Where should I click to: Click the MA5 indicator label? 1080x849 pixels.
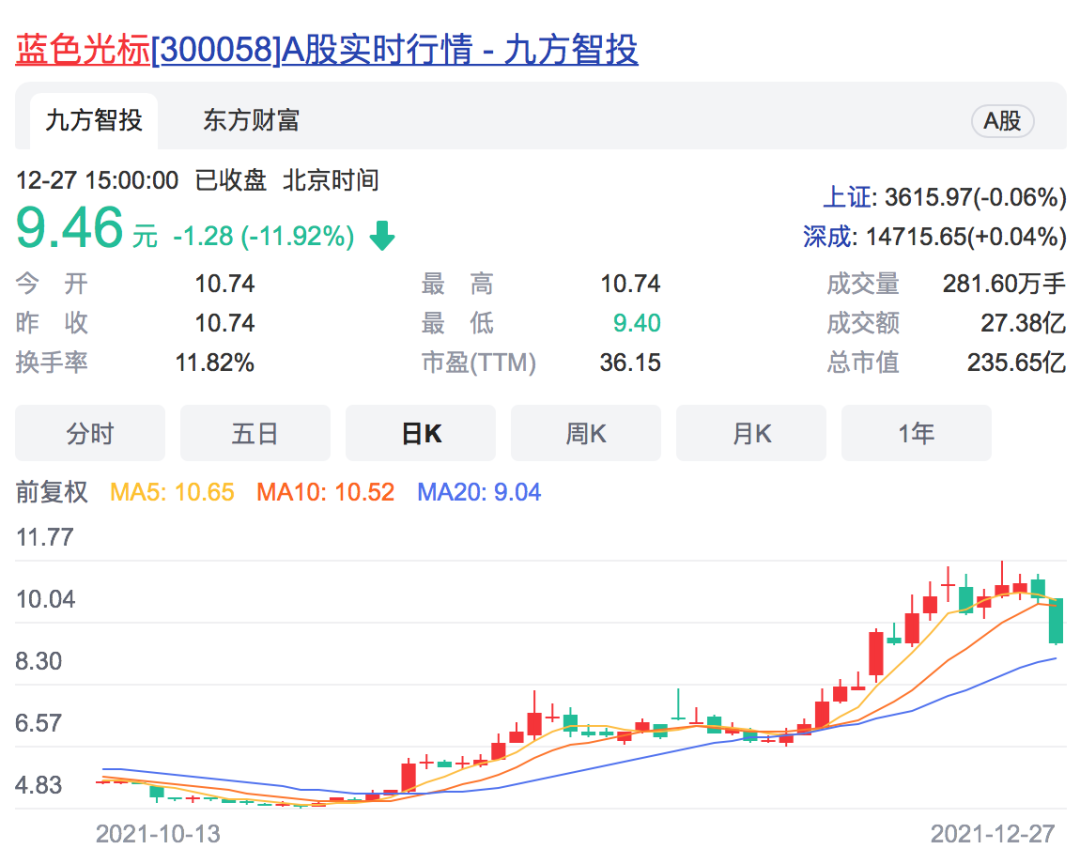point(171,492)
